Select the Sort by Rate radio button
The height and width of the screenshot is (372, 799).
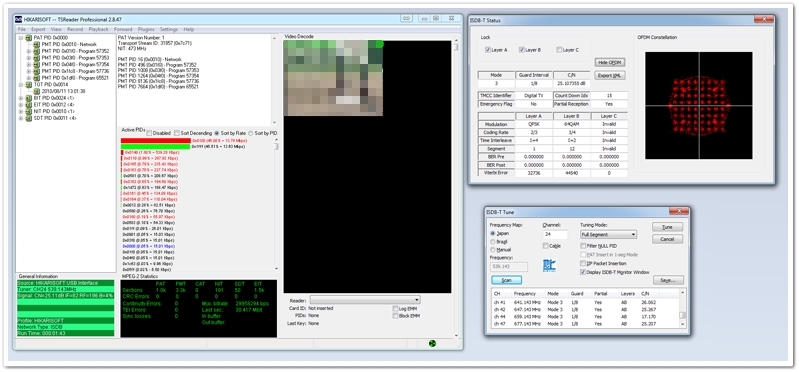tap(217, 133)
